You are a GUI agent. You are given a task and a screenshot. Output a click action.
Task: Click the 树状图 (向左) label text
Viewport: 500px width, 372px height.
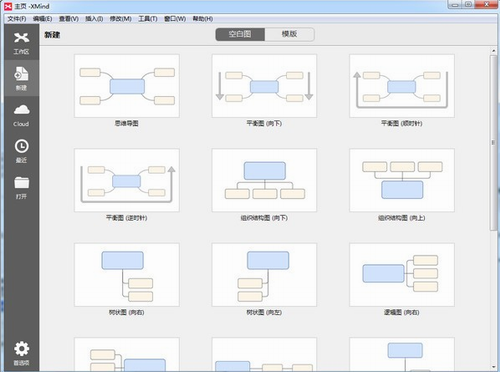pos(264,313)
